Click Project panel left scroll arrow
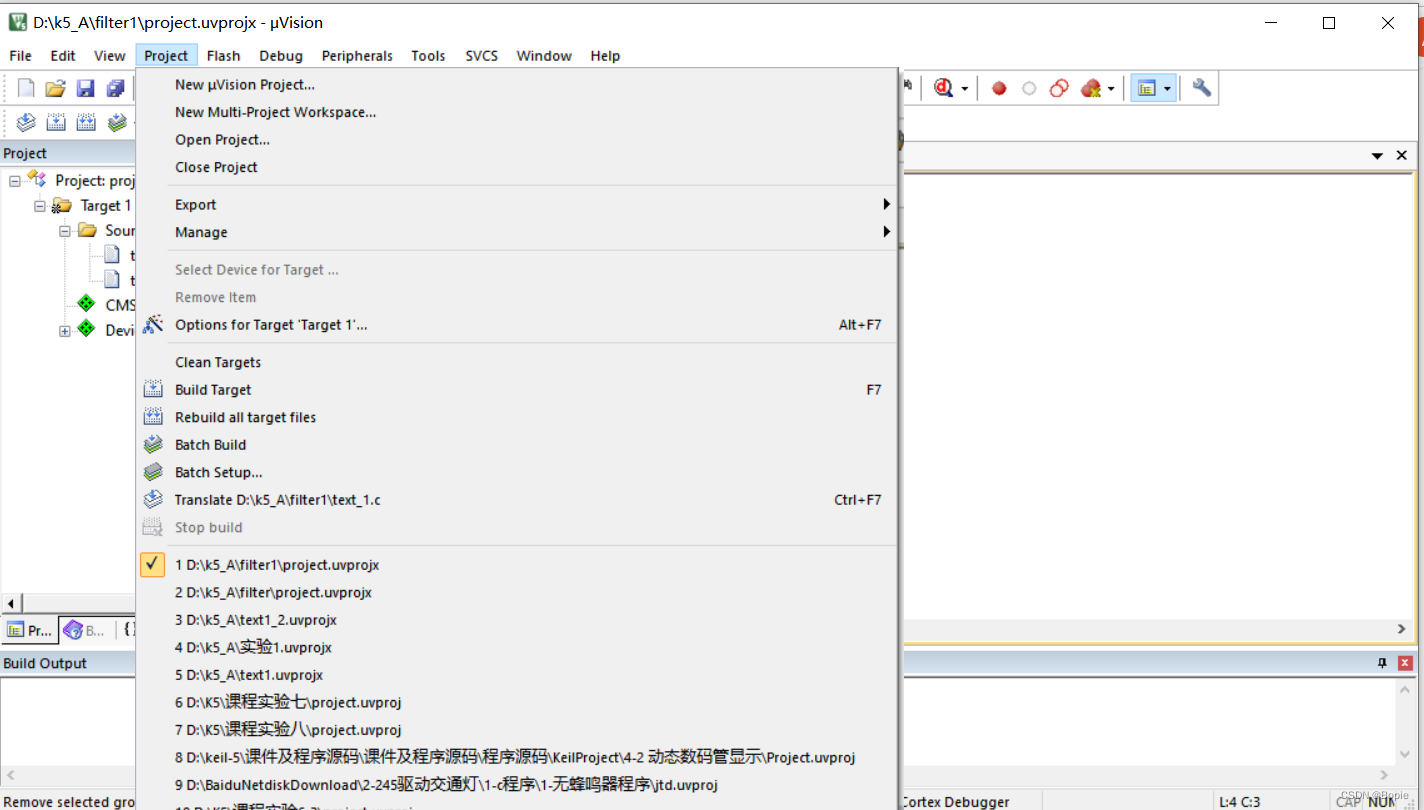 tap(11, 603)
